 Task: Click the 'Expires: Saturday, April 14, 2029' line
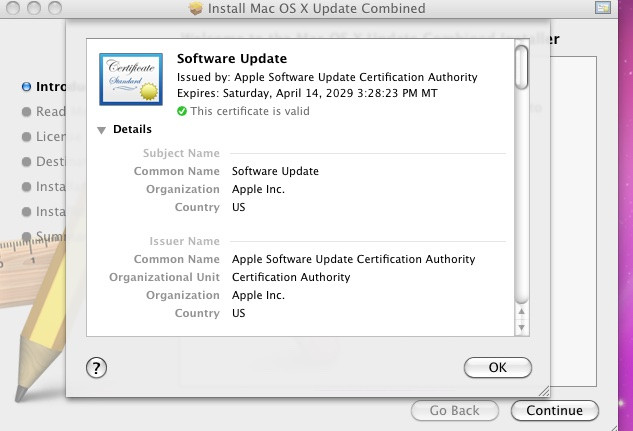307,93
